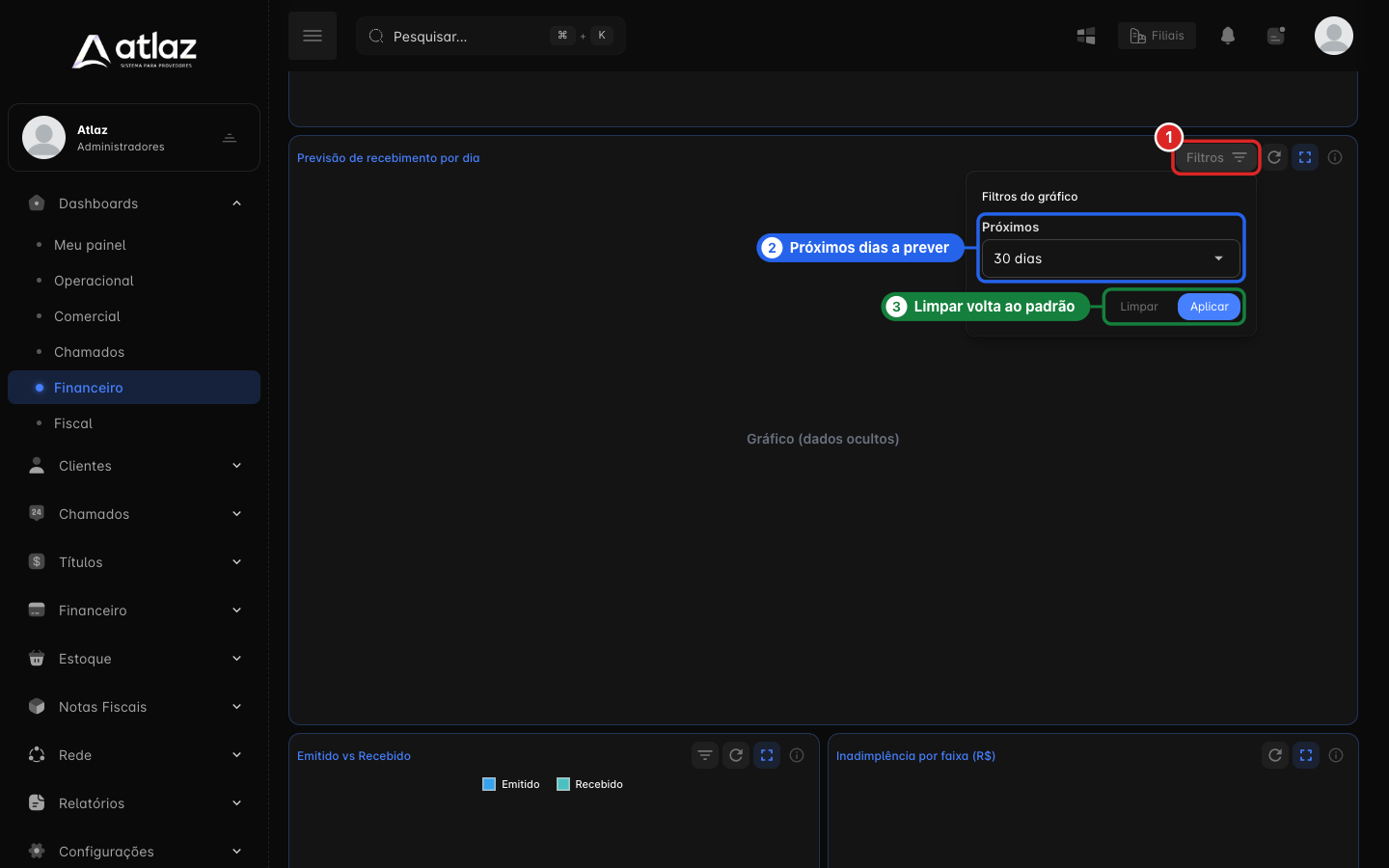Toggle the Recebido series in the legend
The height and width of the screenshot is (868, 1389).
point(590,784)
